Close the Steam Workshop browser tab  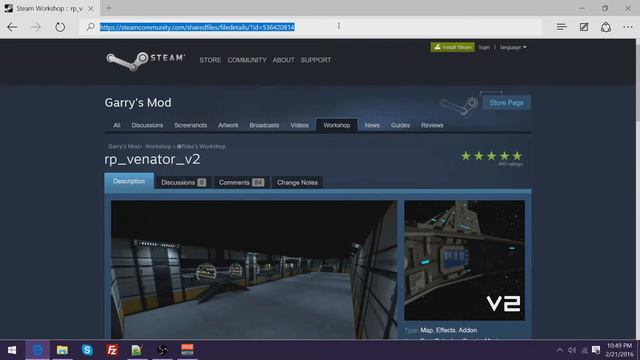pyautogui.click(x=91, y=8)
